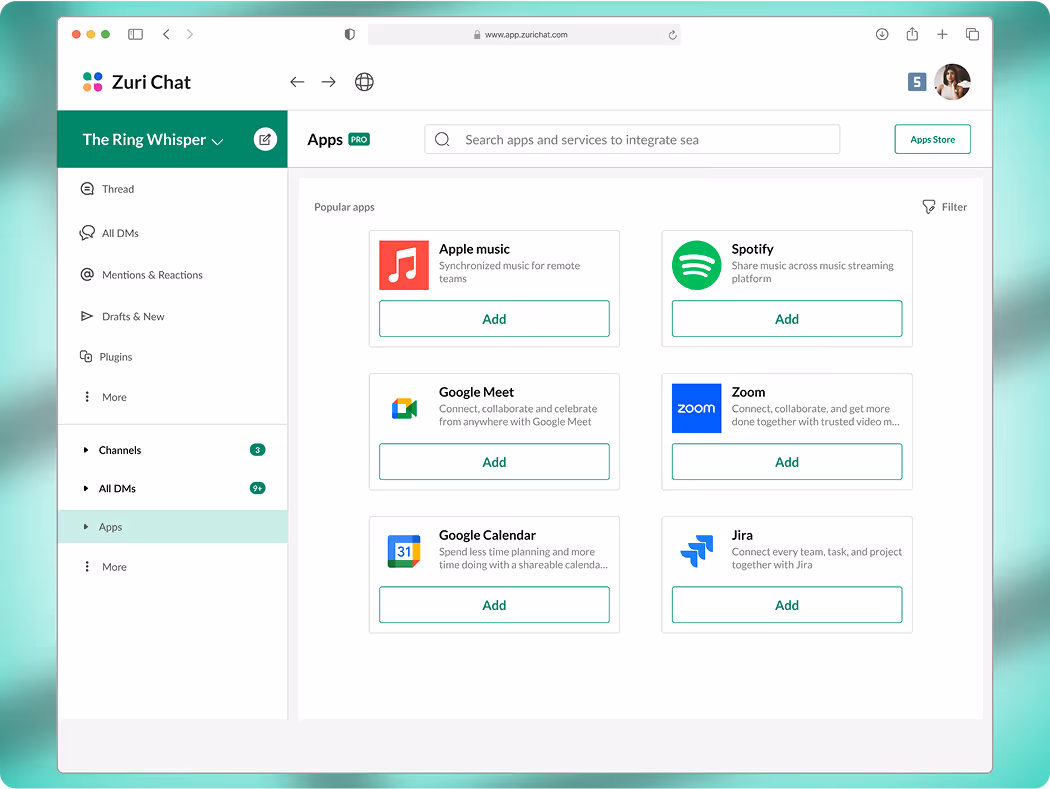Click the compose new message icon

(265, 139)
